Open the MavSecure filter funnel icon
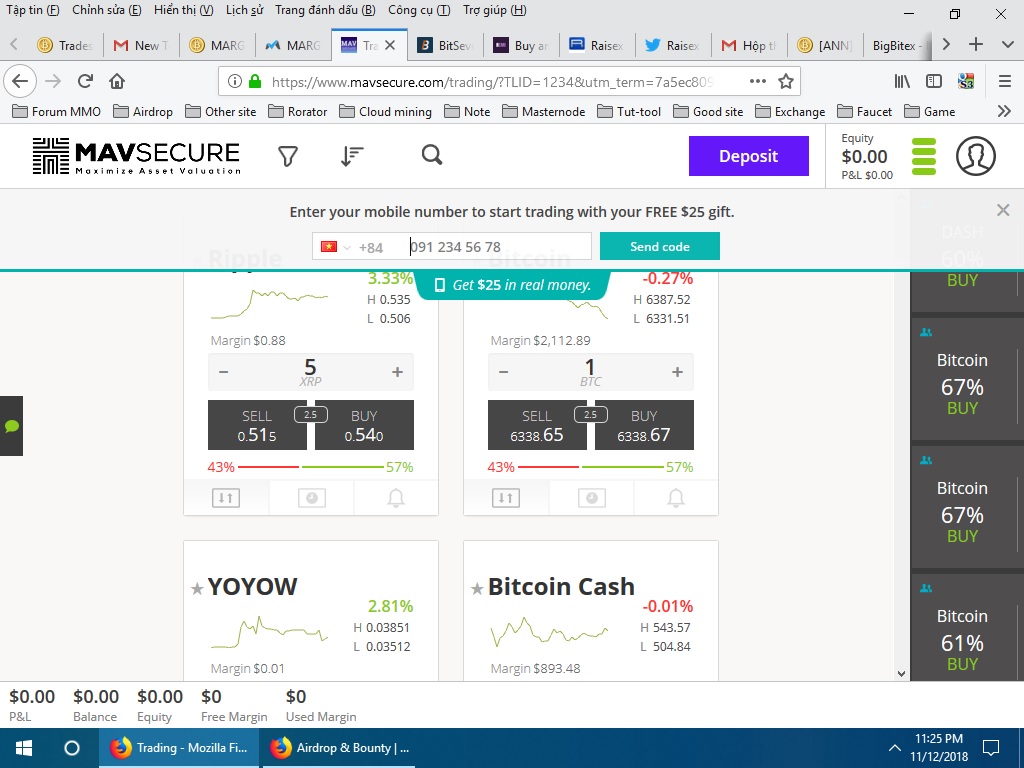This screenshot has height=768, width=1024. click(x=288, y=156)
